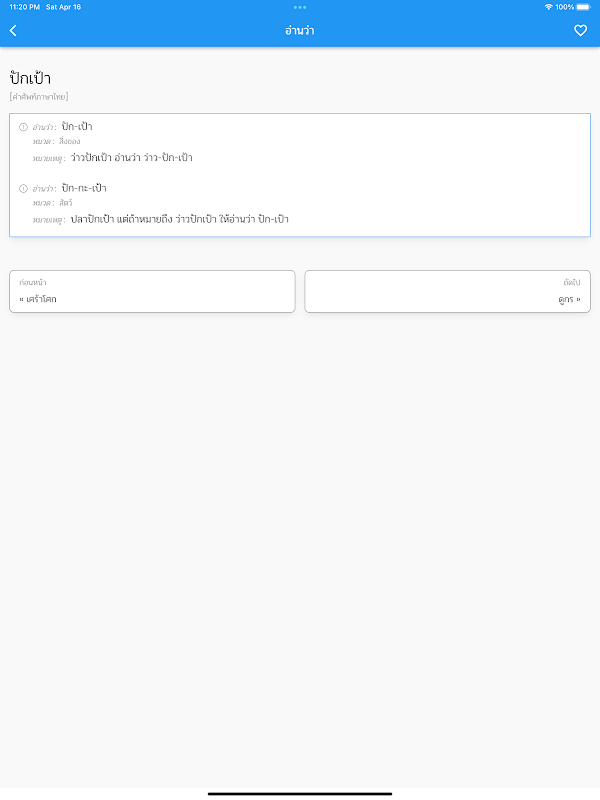
Task: Open previous word card « เศร้าโศก
Action: (152, 291)
